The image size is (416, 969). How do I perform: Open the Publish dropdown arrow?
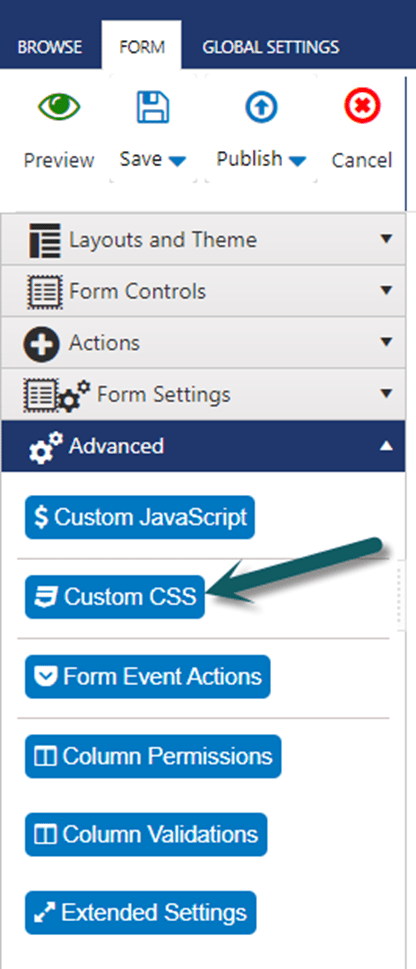[297, 161]
